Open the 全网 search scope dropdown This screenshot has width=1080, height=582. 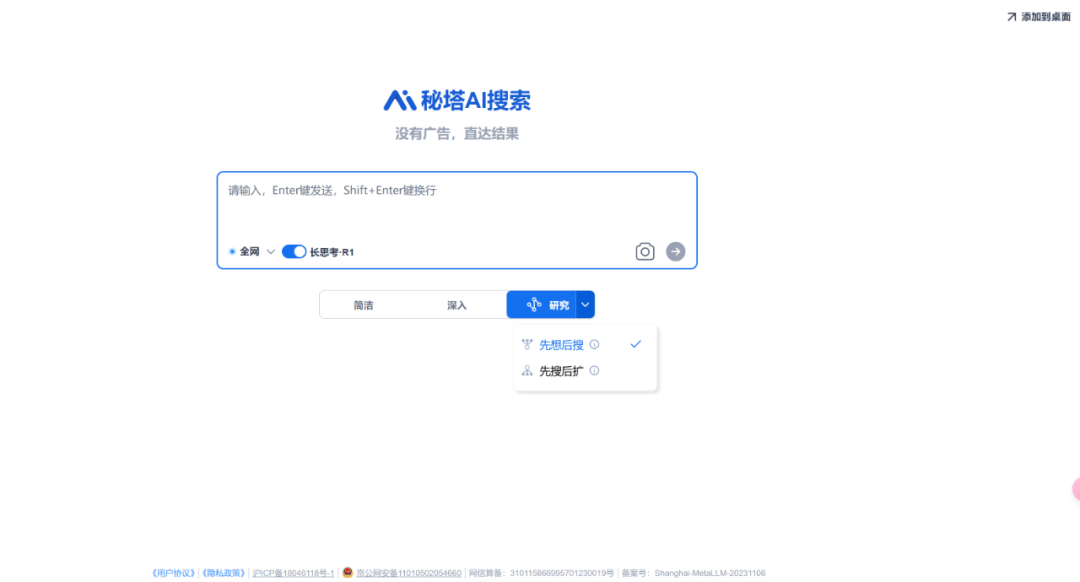[252, 251]
